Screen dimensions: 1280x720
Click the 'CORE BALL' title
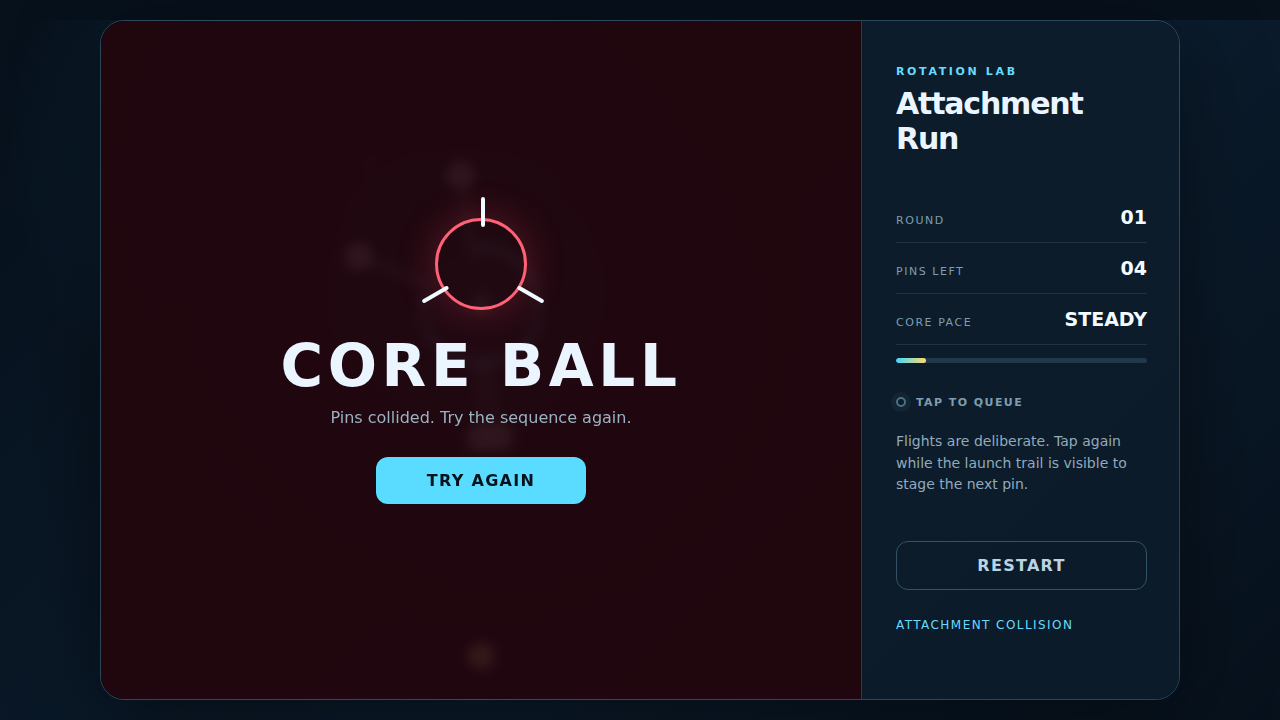click(481, 366)
